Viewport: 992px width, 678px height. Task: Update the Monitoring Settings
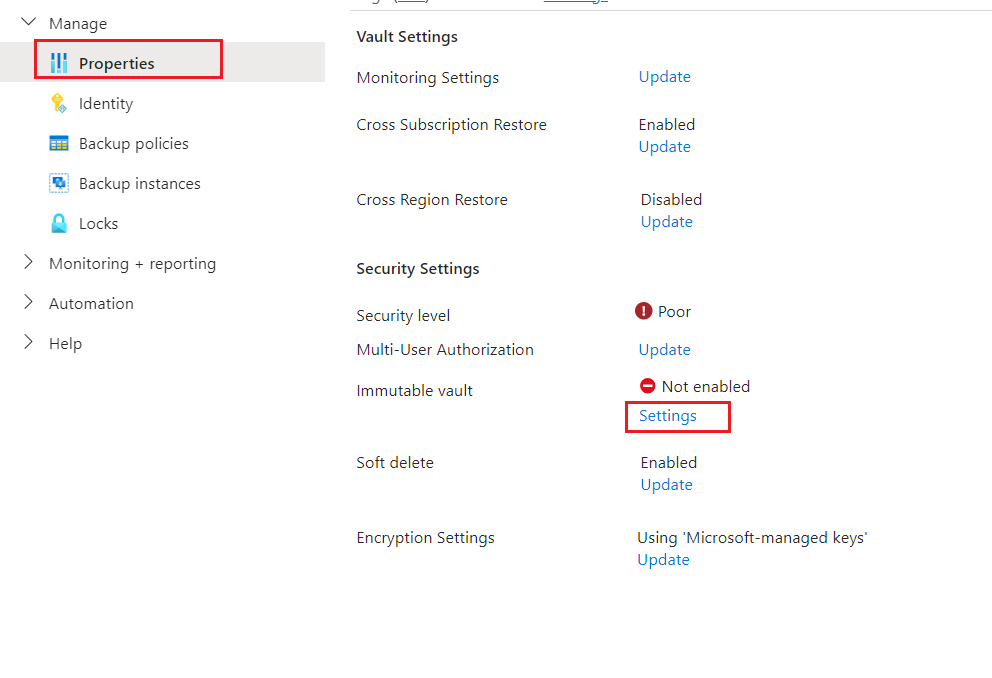pyautogui.click(x=665, y=77)
